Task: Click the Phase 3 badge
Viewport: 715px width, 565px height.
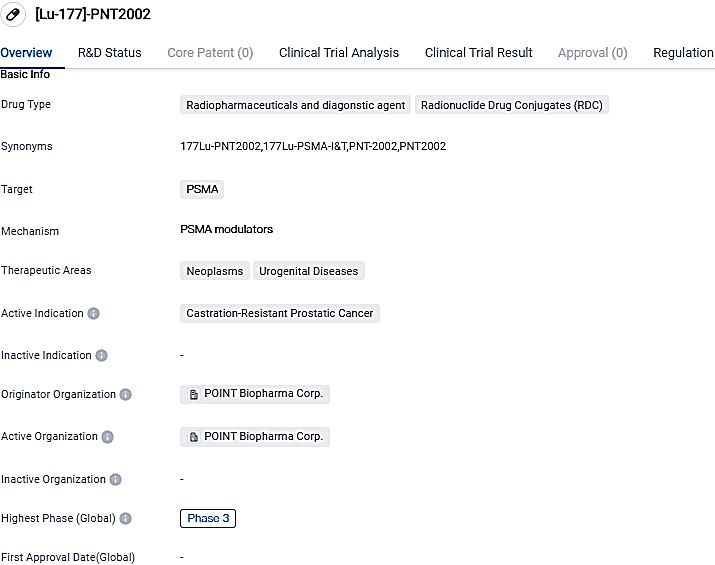Action: 208,519
